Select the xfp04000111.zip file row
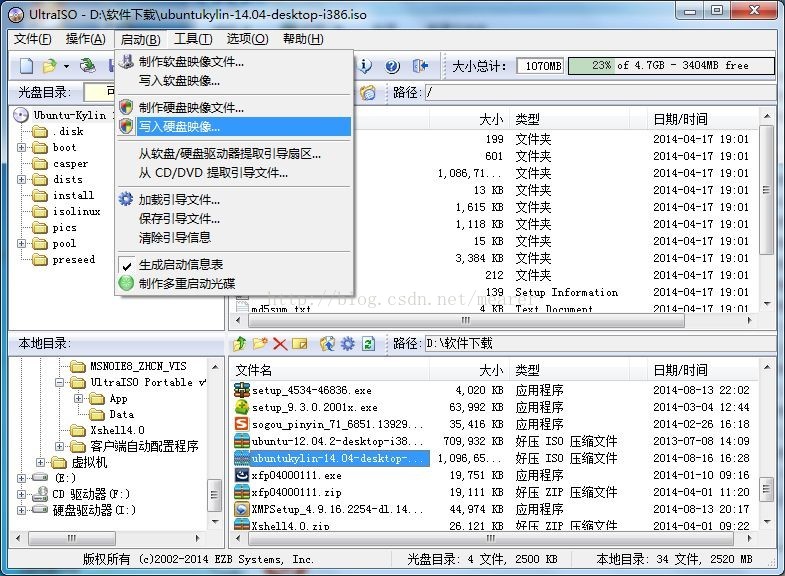The image size is (785, 576). coord(493,492)
